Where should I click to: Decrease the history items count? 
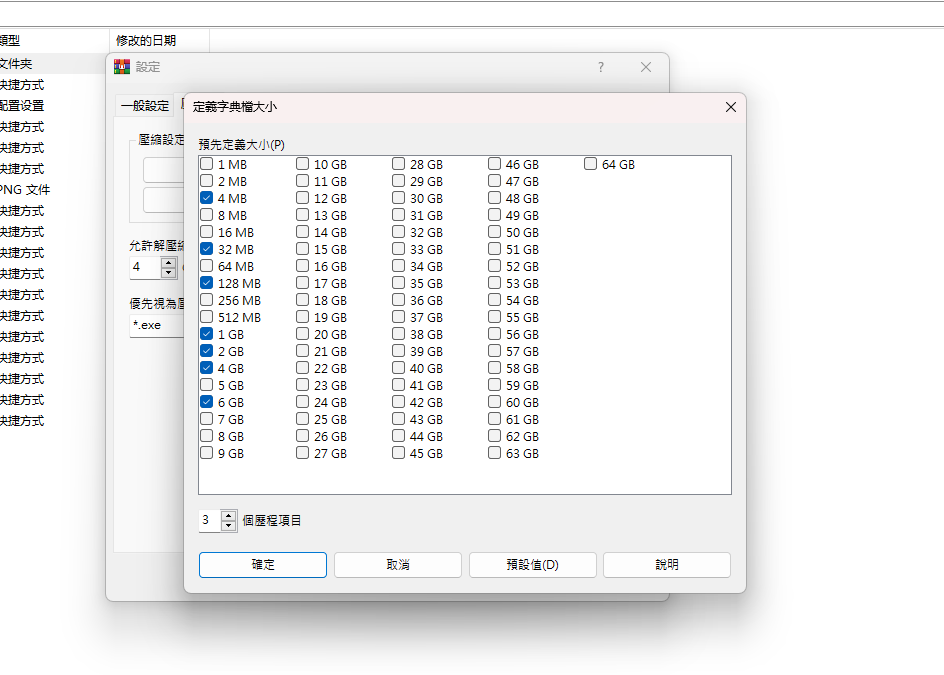pyautogui.click(x=228, y=525)
